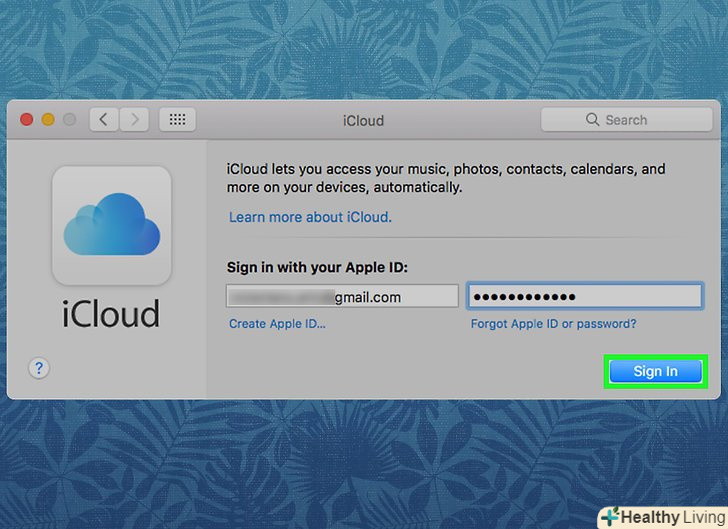Click the Apple ID email field
Screen dimensions: 728x529
tap(342, 296)
